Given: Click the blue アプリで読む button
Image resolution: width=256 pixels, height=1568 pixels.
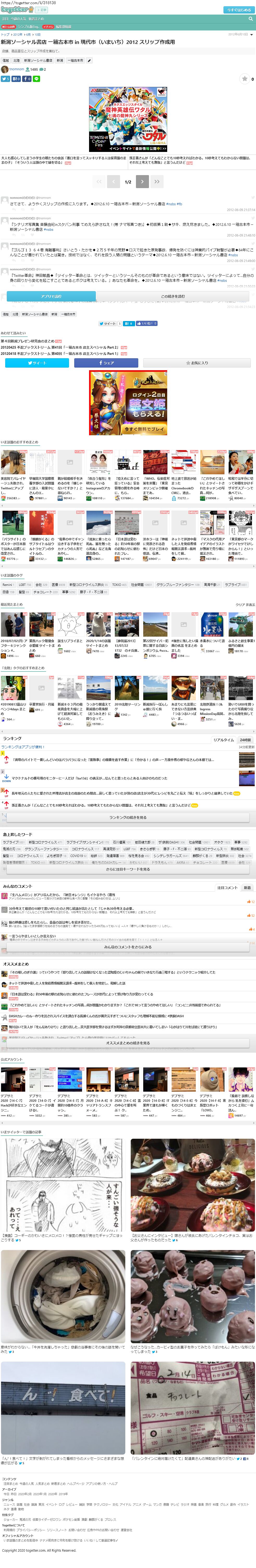Looking at the screenshot, I should (x=51, y=296).
